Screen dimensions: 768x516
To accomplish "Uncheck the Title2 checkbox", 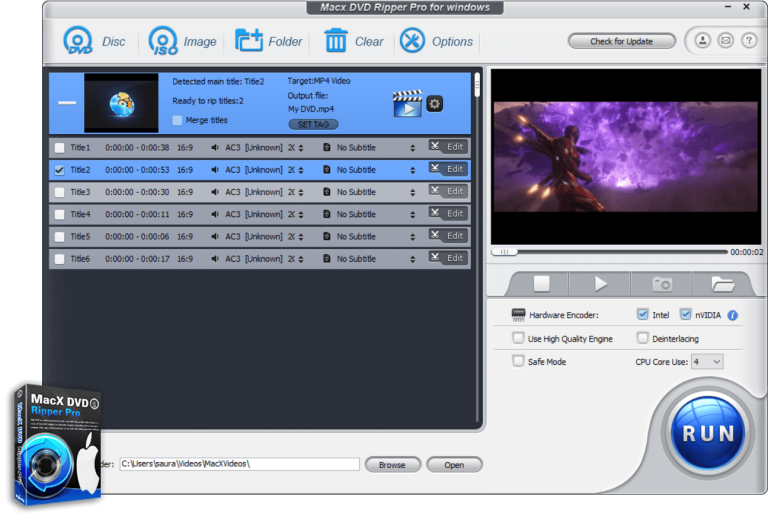I will pyautogui.click(x=59, y=170).
